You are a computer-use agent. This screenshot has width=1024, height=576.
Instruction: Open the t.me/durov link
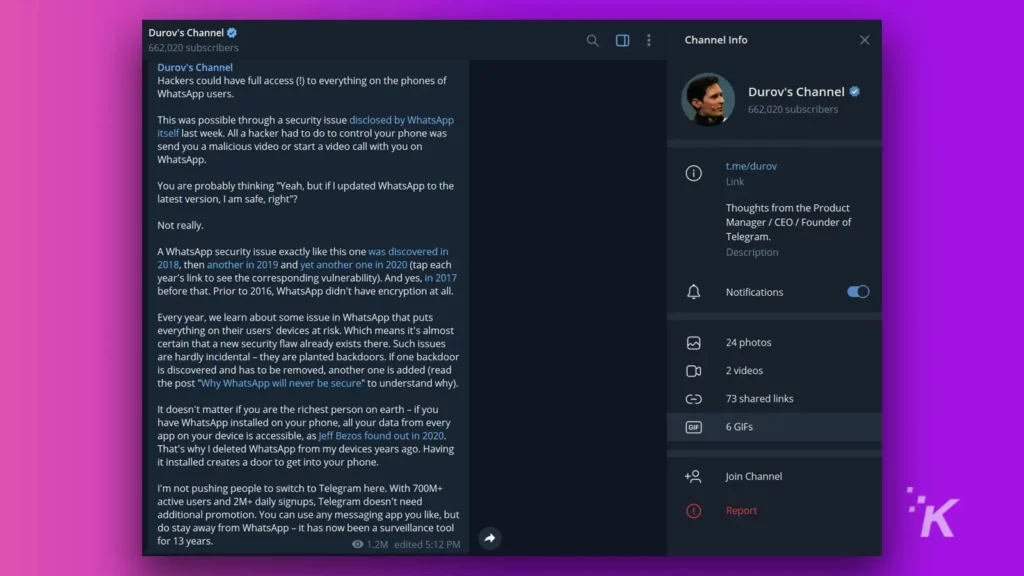coord(751,167)
